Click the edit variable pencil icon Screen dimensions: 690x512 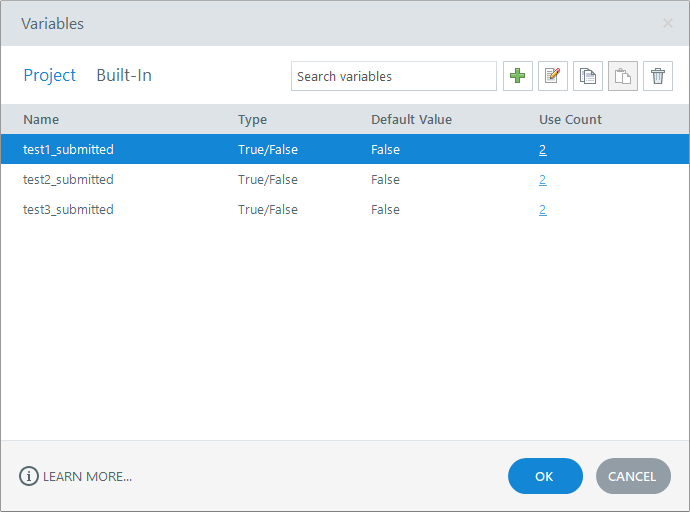point(553,76)
